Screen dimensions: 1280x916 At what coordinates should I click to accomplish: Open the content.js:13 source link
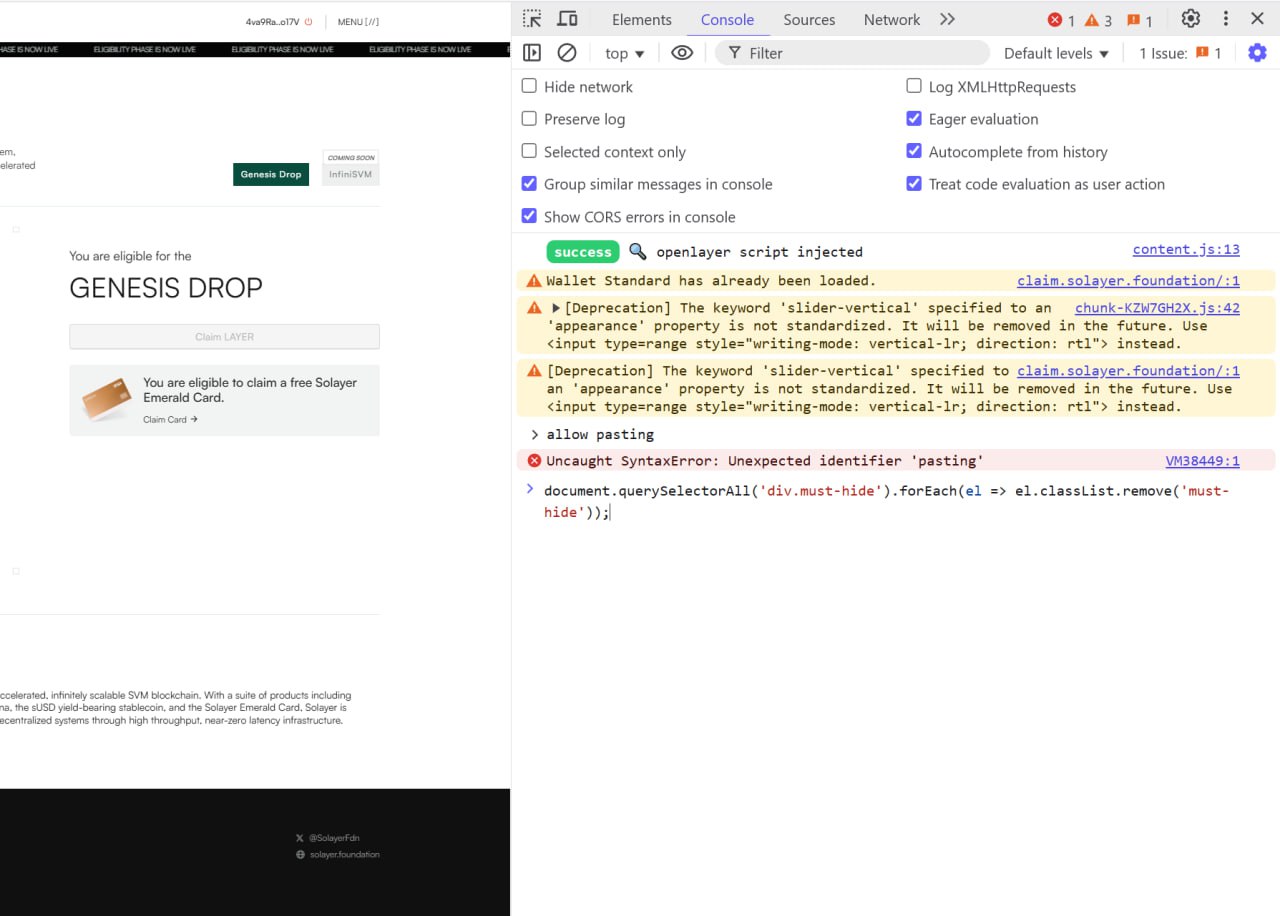tap(1186, 250)
